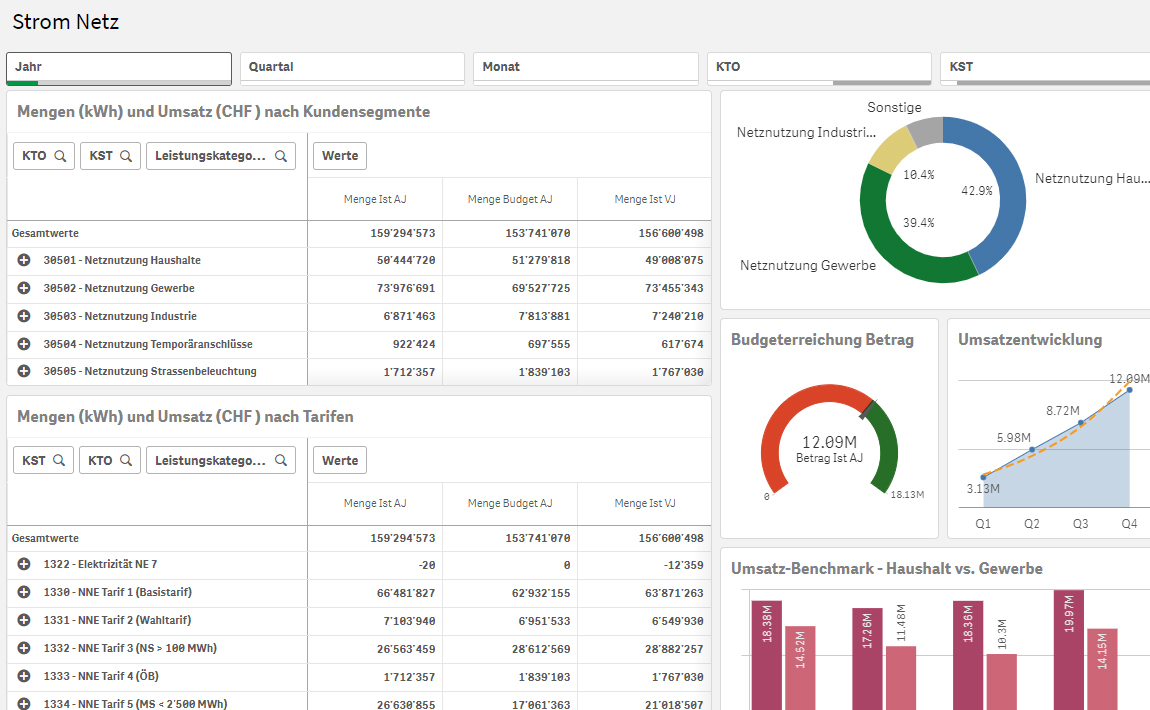The height and width of the screenshot is (710, 1150).
Task: Click Werte button in Tarifen table
Action: [340, 460]
